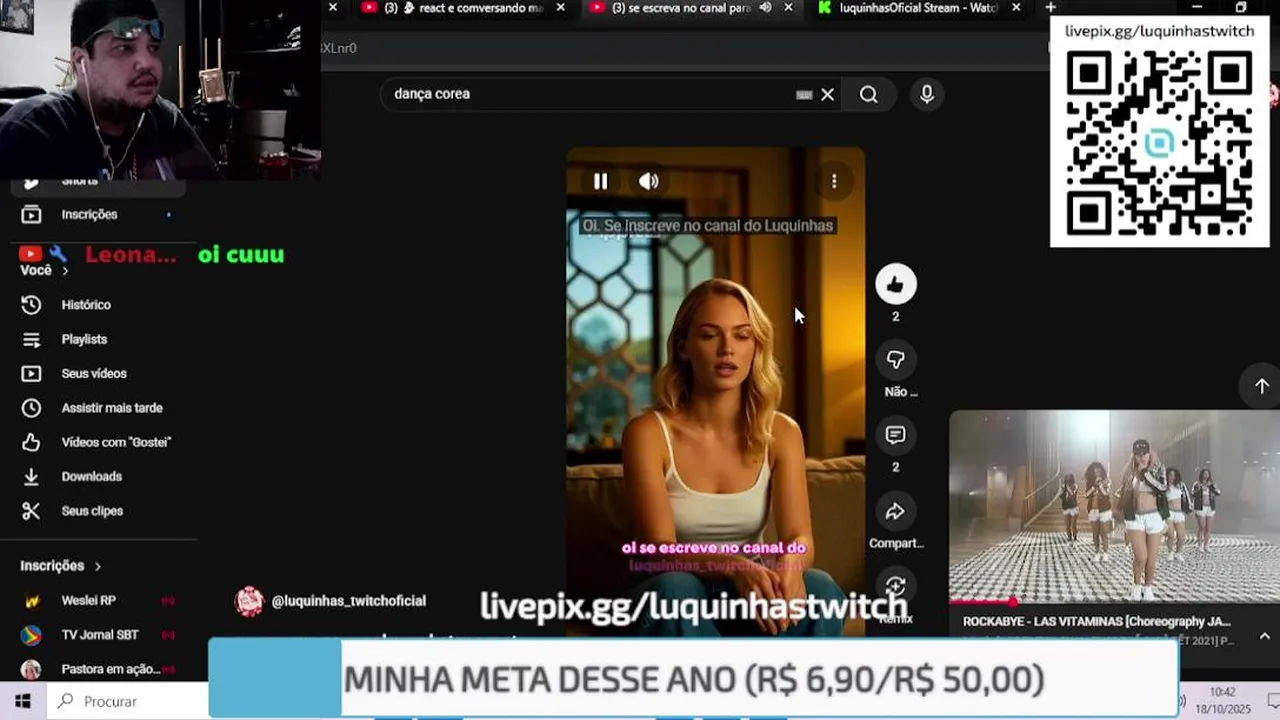The image size is (1280, 720).
Task: Open the on-screen keyboard in search box
Action: pyautogui.click(x=804, y=94)
